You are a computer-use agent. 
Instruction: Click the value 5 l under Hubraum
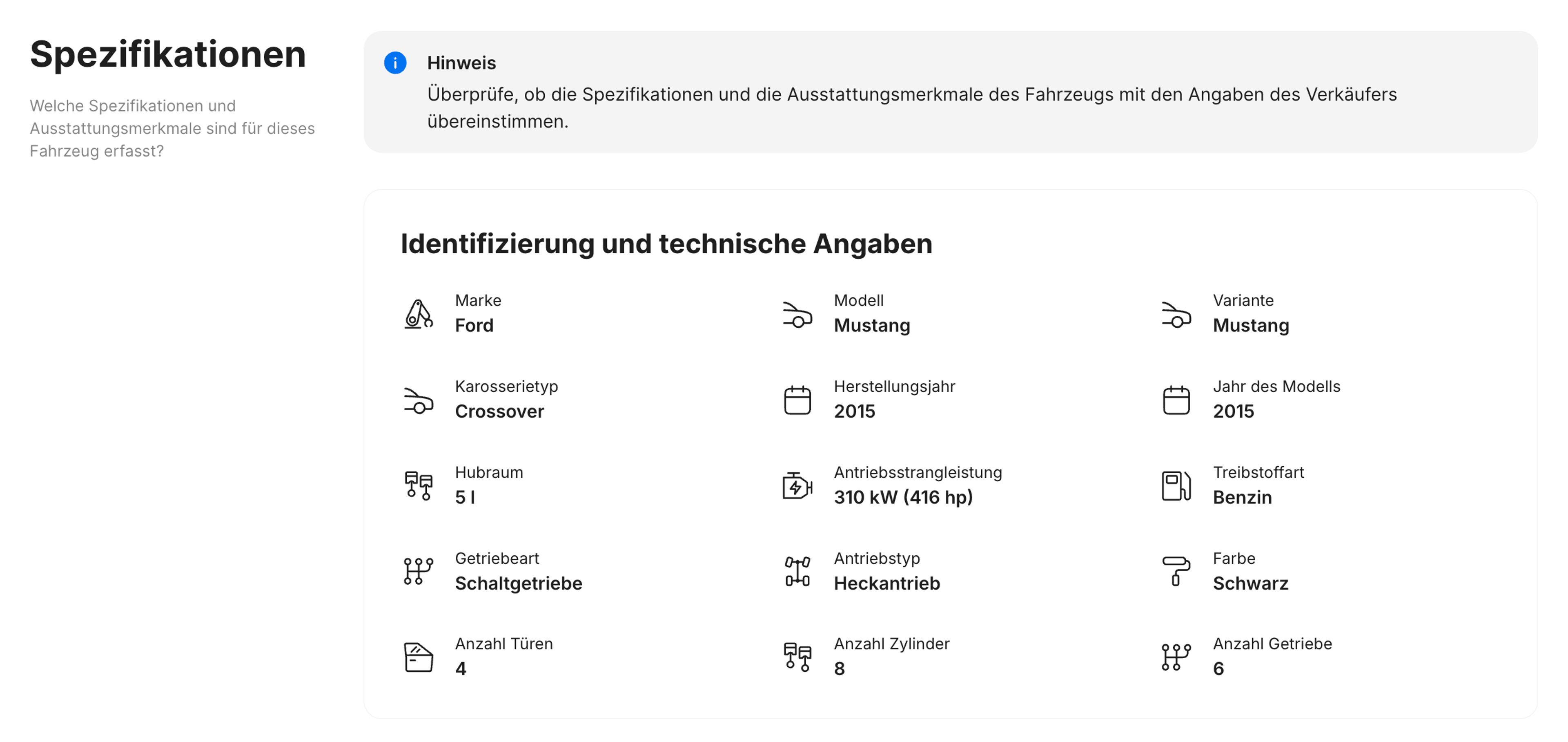[x=465, y=497]
